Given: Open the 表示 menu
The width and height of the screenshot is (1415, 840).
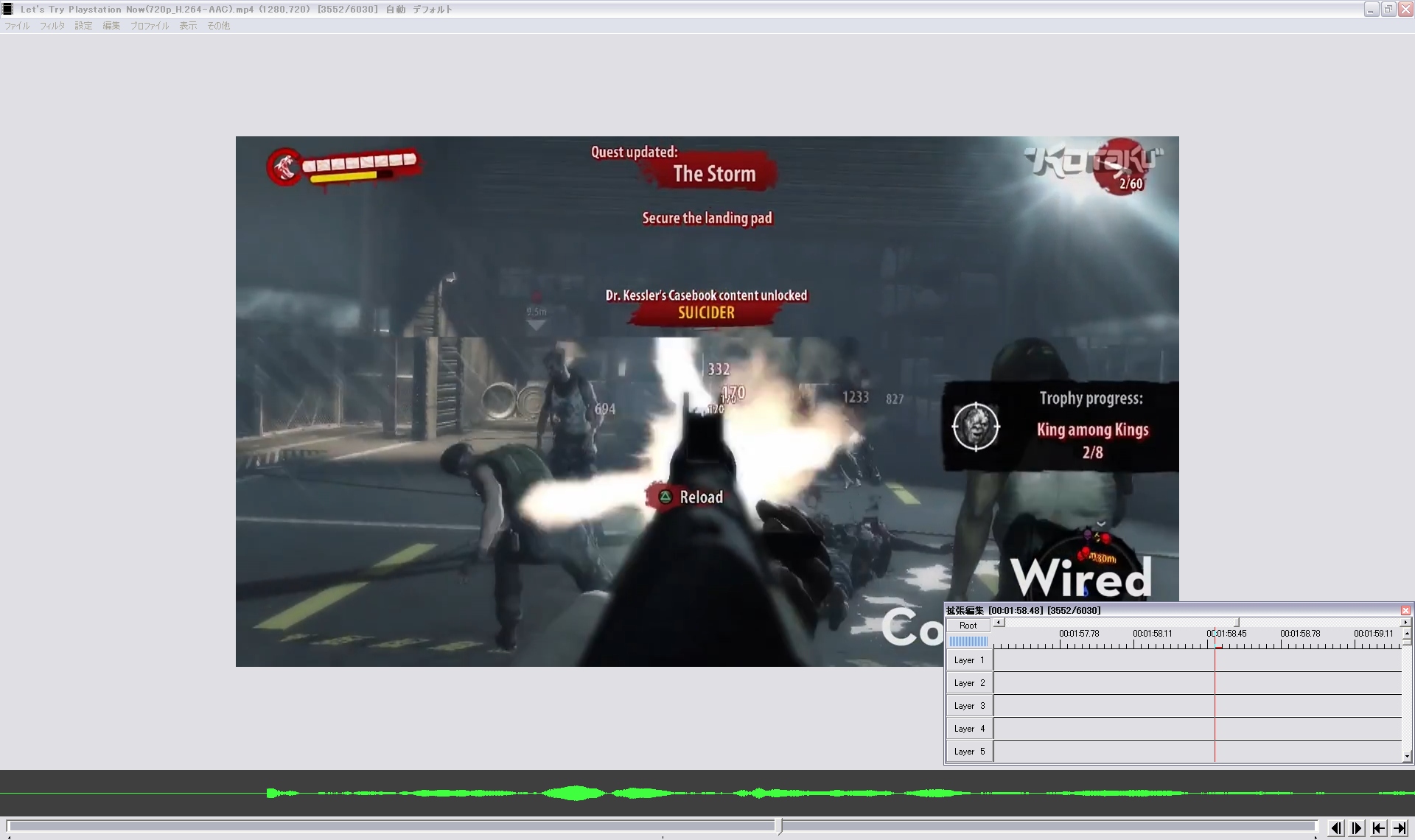Looking at the screenshot, I should [188, 26].
